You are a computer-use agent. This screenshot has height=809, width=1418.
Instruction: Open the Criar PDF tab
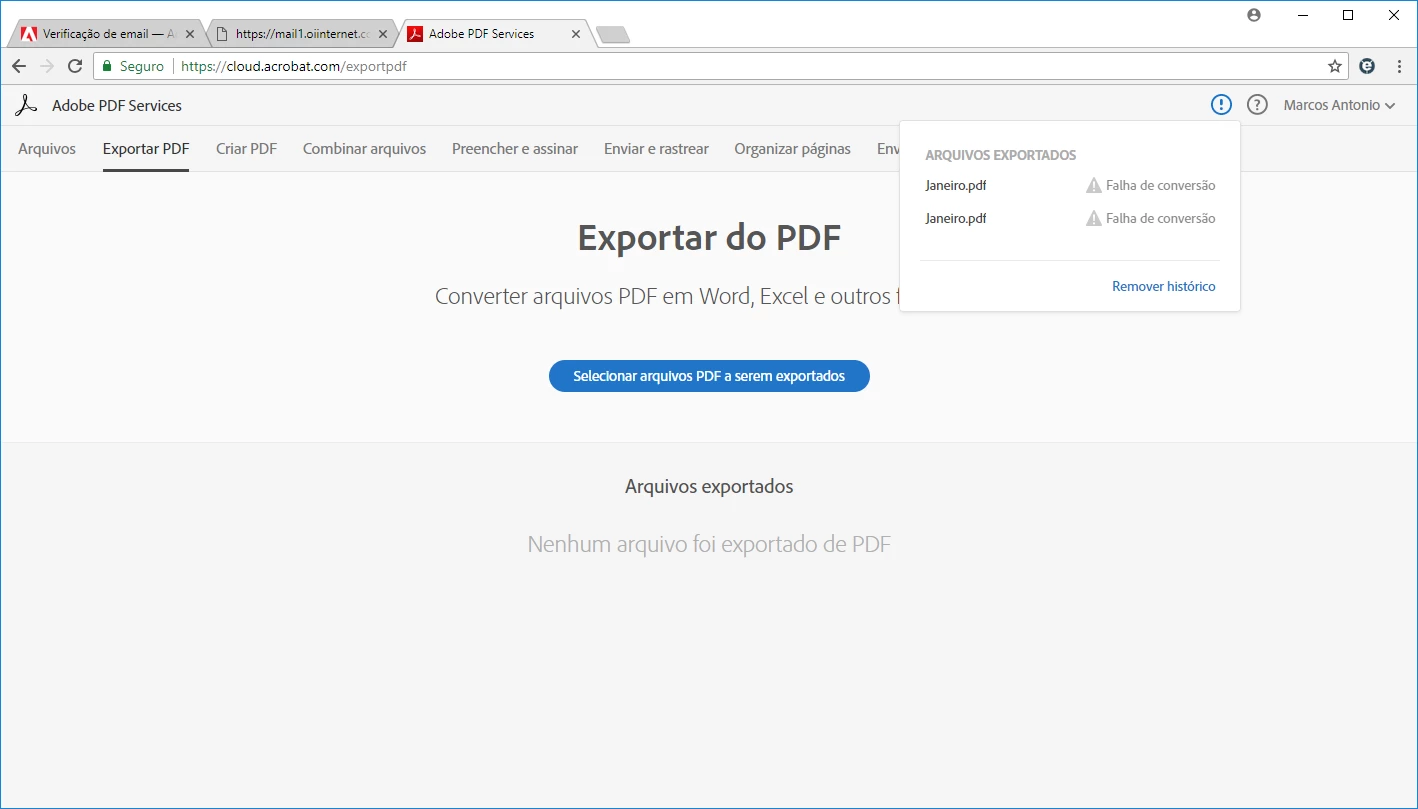pyautogui.click(x=246, y=149)
